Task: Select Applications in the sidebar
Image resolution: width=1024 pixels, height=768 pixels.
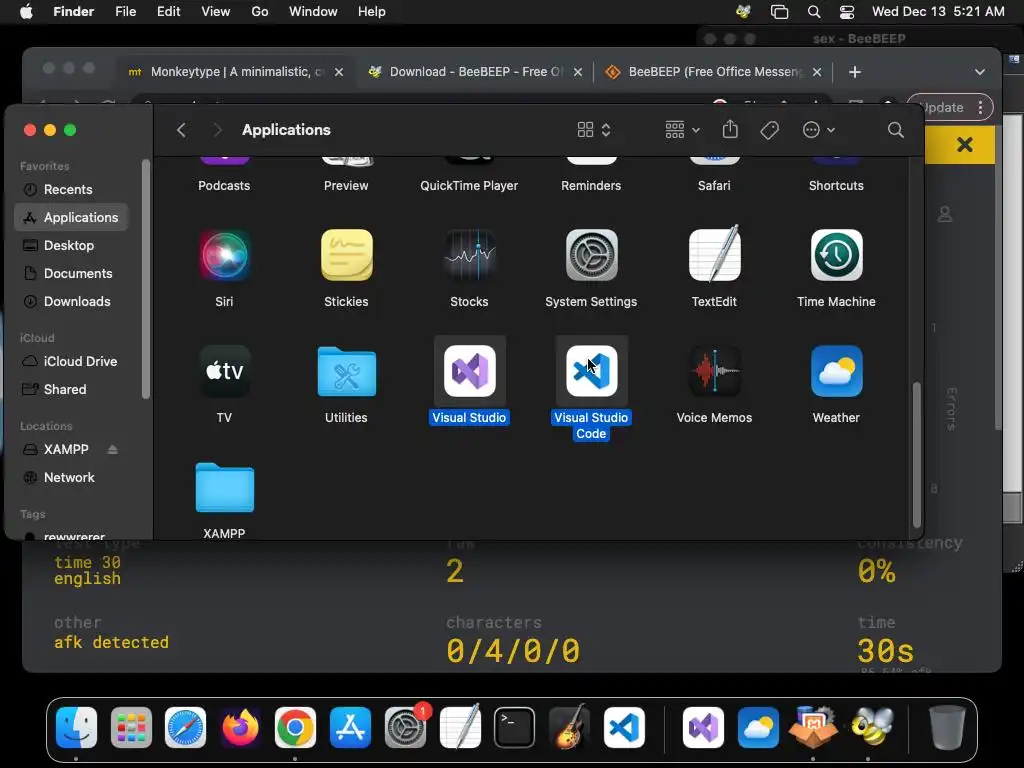Action: (71, 217)
